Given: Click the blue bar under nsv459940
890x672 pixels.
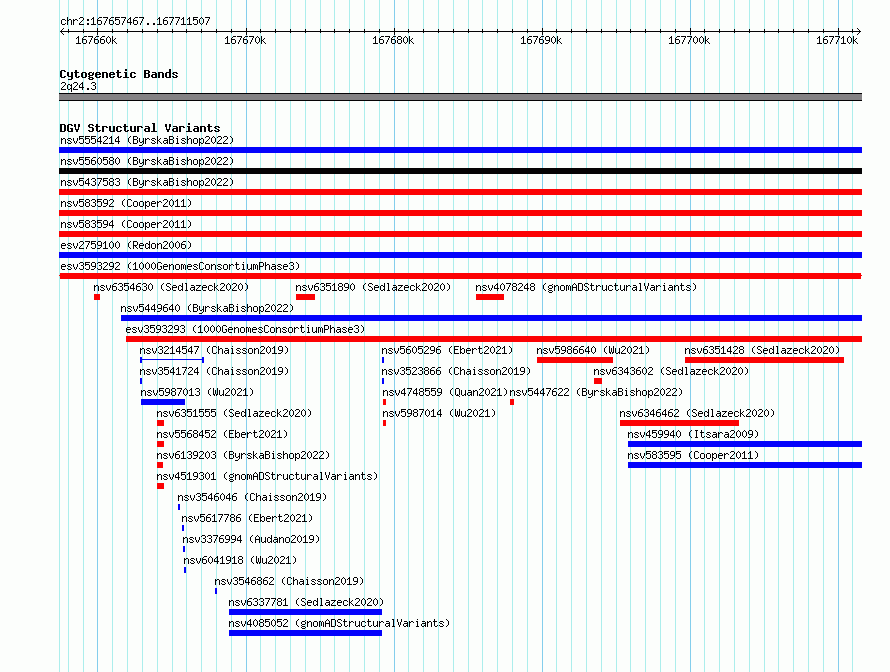Looking at the screenshot, I should click(745, 444).
